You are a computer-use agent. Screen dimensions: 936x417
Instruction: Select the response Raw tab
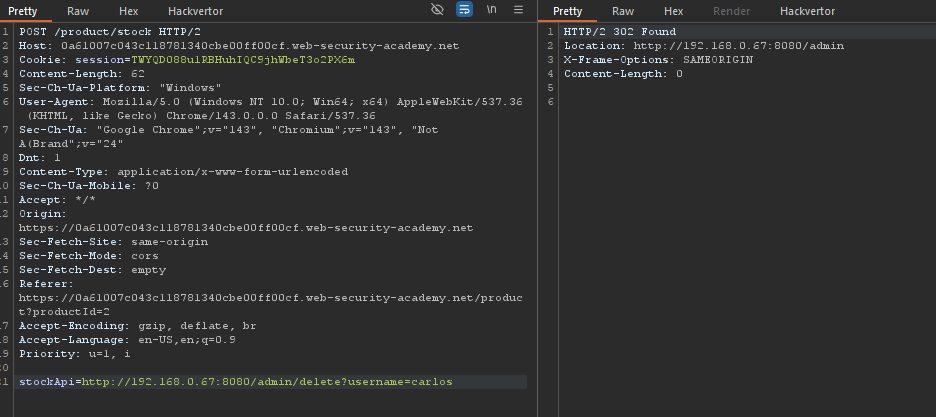tap(623, 11)
